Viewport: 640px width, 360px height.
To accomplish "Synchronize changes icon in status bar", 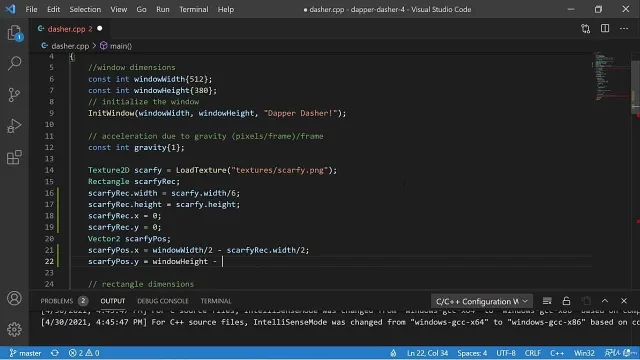I will click(55, 353).
